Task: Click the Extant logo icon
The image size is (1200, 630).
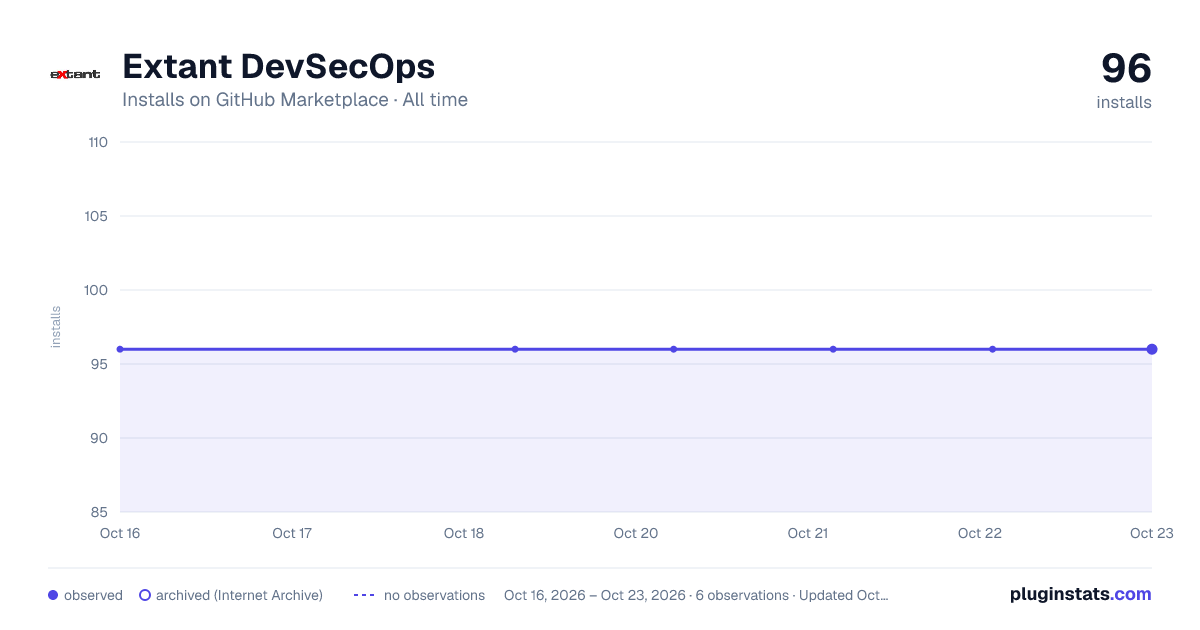Action: click(x=75, y=74)
